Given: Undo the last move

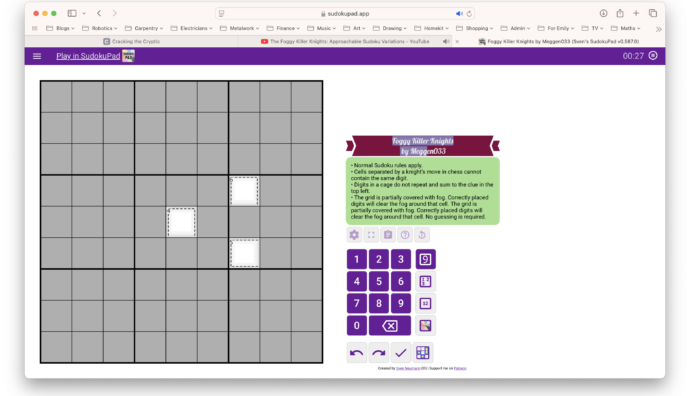Looking at the screenshot, I should click(356, 352).
